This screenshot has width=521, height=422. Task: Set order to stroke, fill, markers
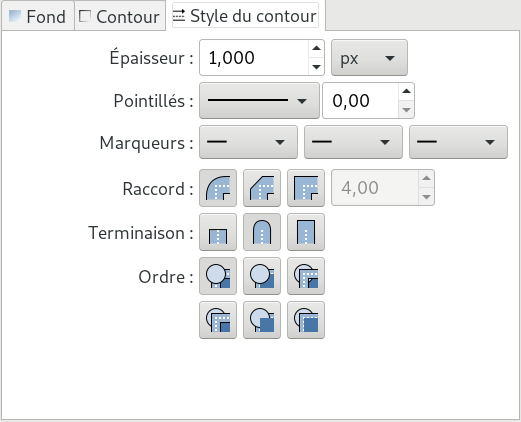262,276
